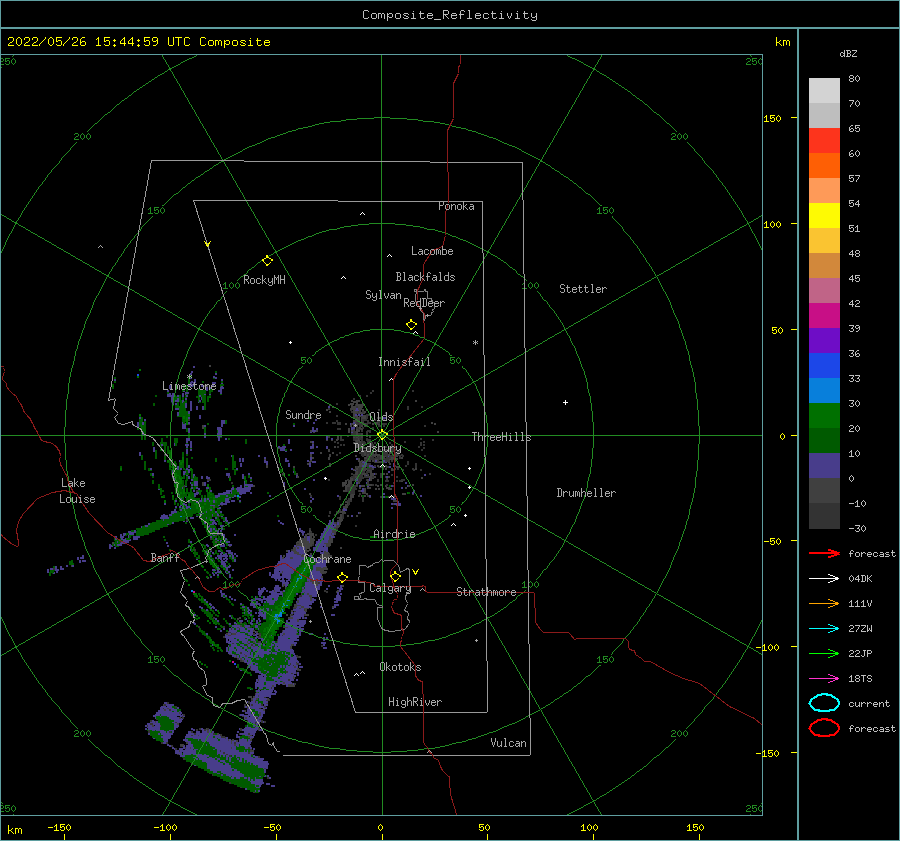Click the Lacombe town label
The height and width of the screenshot is (841, 900).
pyautogui.click(x=432, y=251)
